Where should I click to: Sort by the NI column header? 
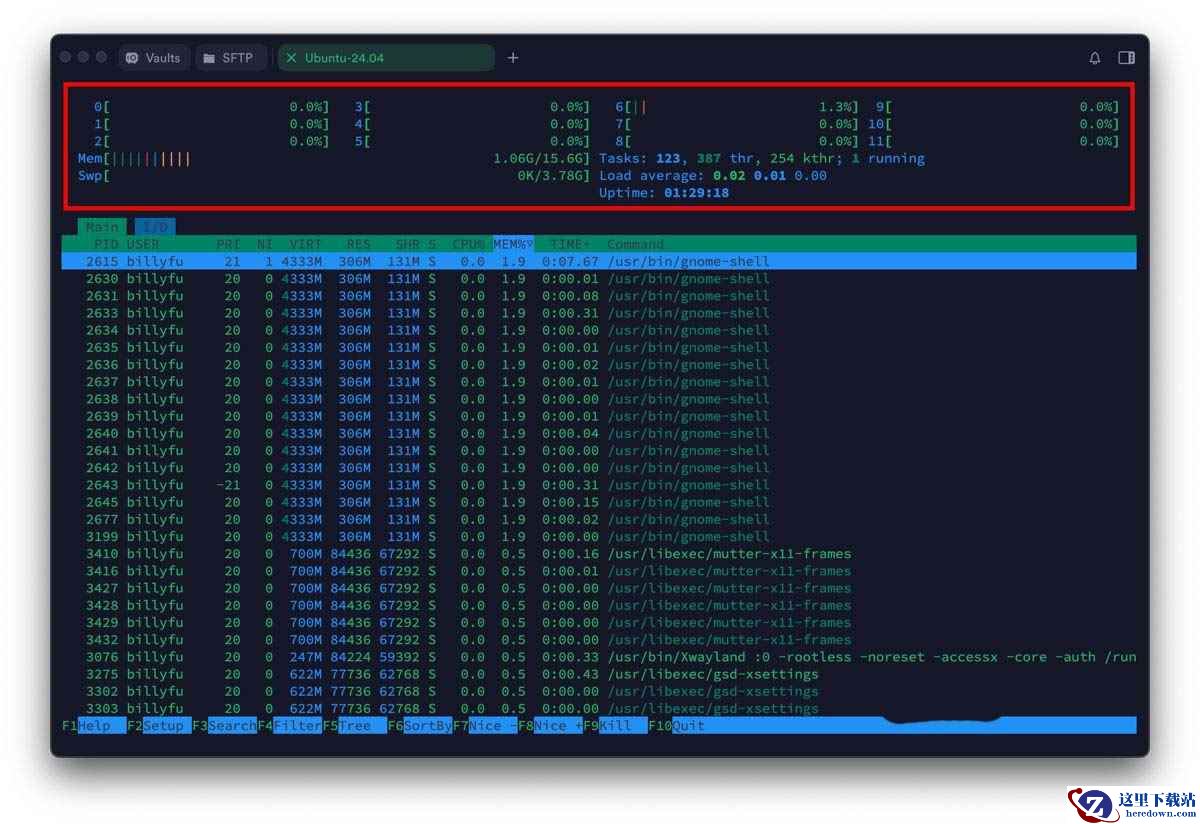tap(265, 244)
